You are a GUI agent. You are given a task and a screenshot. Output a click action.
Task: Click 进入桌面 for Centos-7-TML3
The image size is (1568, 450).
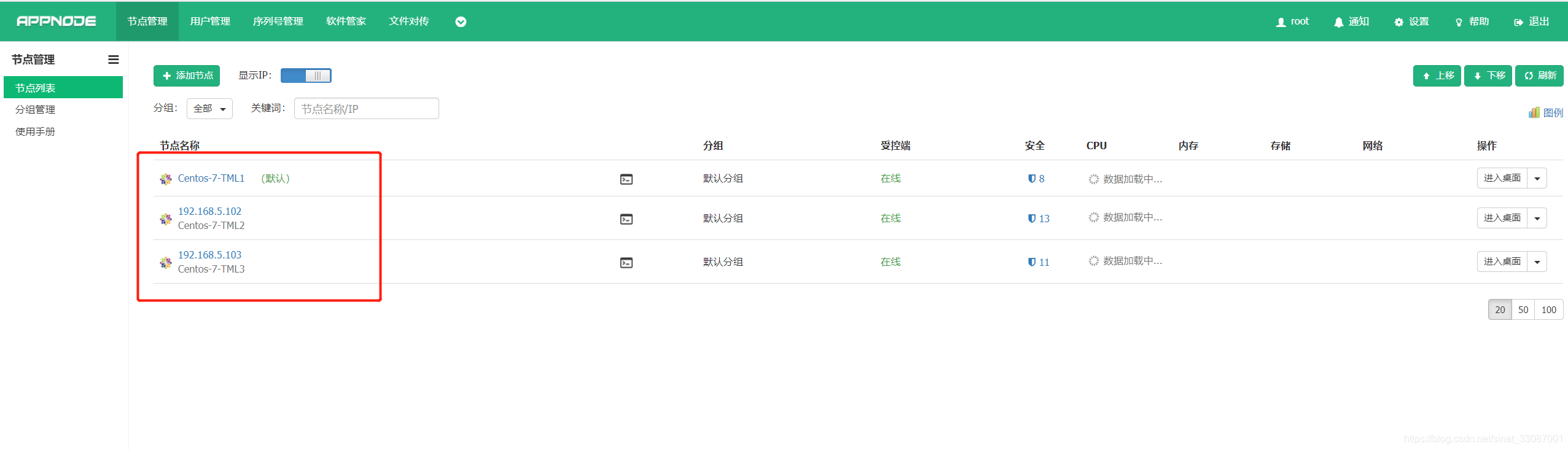[1502, 262]
